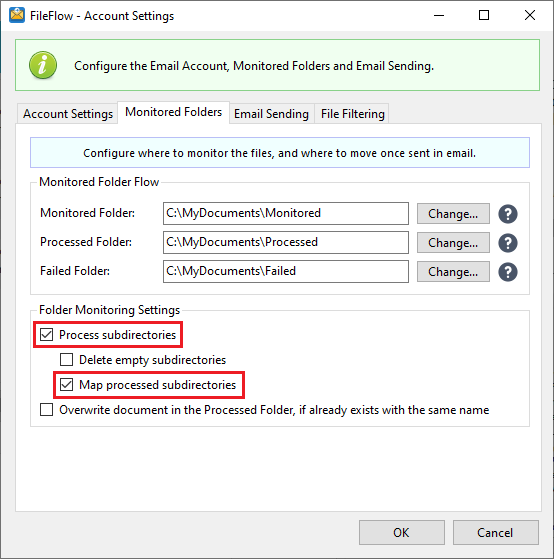Click the help icon beside Monitored Folder
The image size is (554, 559).
tap(508, 214)
